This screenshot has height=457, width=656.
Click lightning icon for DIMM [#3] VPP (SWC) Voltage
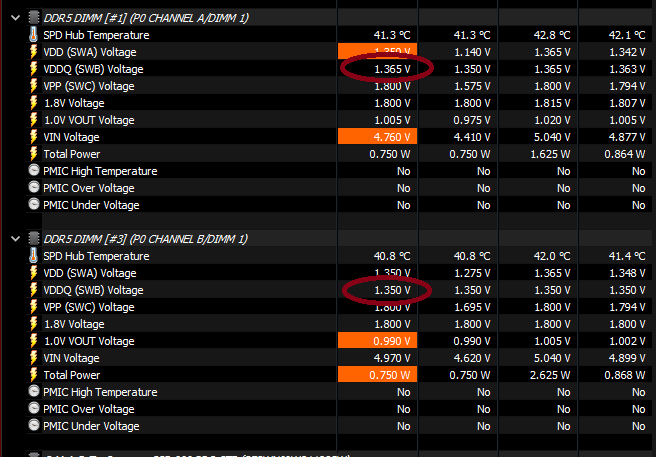click(x=33, y=307)
